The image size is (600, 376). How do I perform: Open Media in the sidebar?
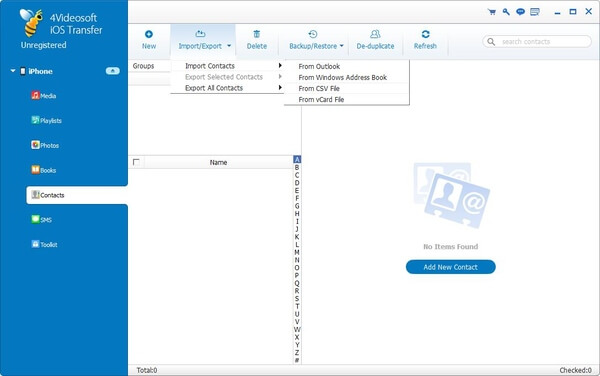point(44,96)
